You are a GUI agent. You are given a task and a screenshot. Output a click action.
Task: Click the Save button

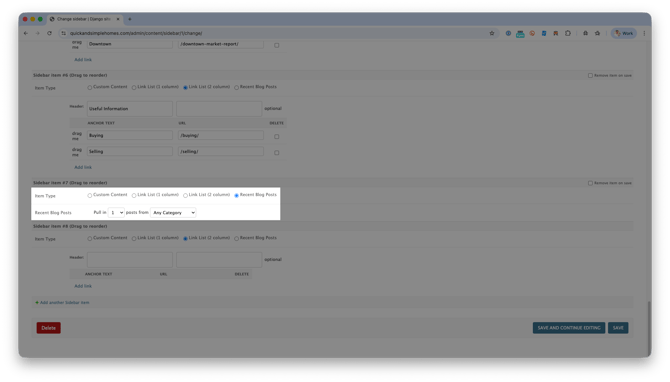[x=618, y=328]
